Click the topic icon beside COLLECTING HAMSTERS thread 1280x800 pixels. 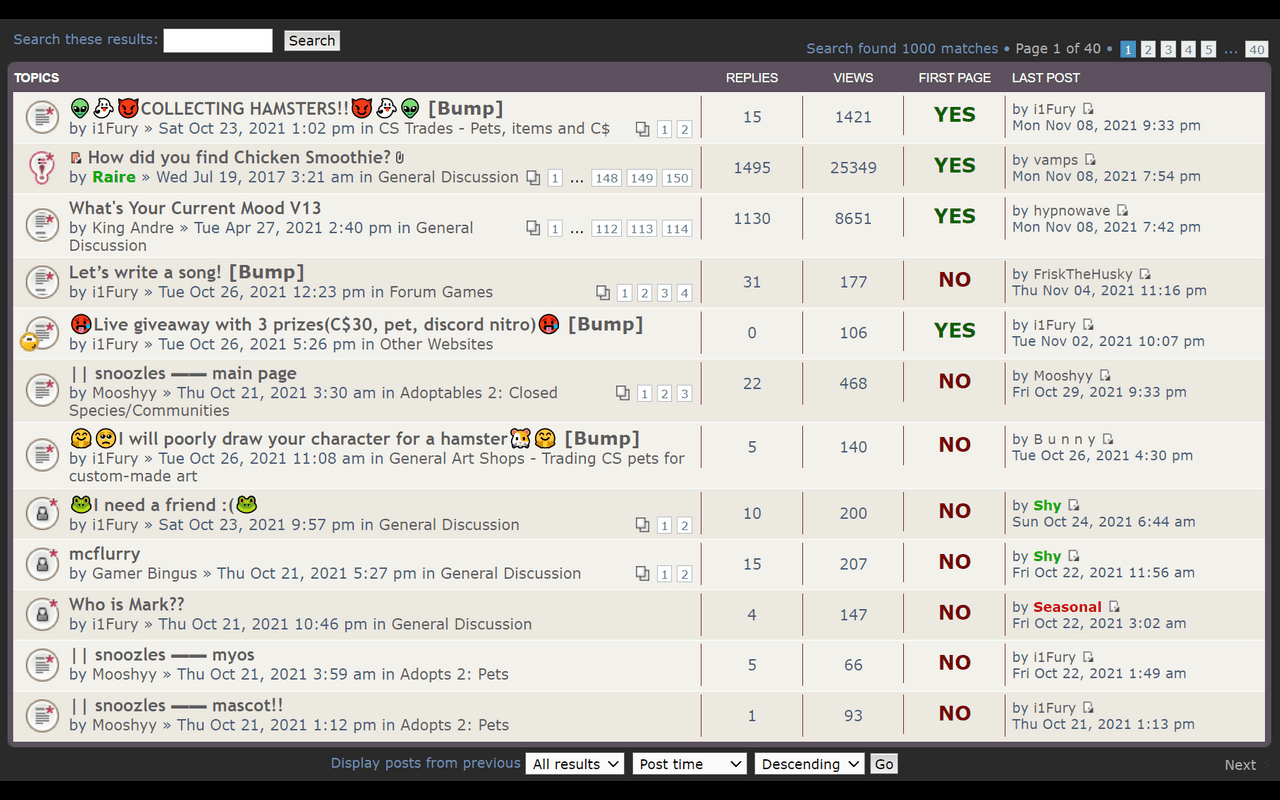(x=41, y=117)
